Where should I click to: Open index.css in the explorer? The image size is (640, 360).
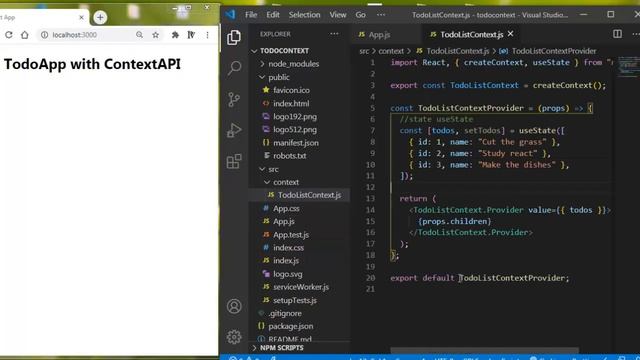[x=288, y=248]
